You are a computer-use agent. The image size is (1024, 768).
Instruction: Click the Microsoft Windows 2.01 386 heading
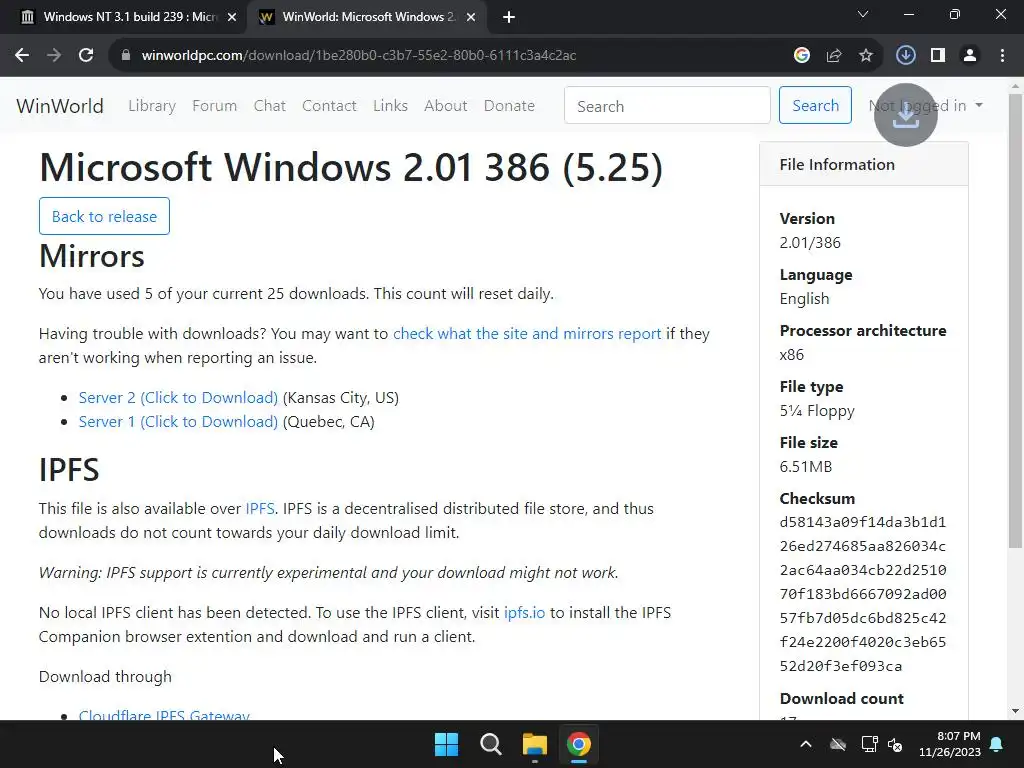[x=351, y=167]
